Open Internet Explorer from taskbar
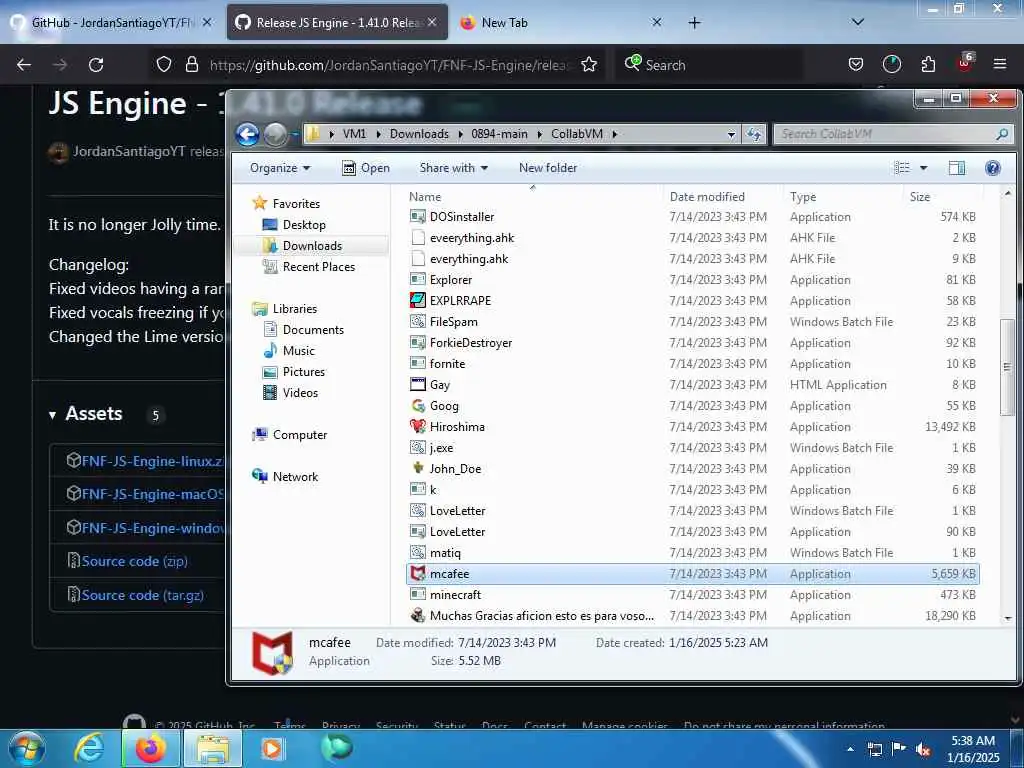The image size is (1024, 768). pos(89,748)
